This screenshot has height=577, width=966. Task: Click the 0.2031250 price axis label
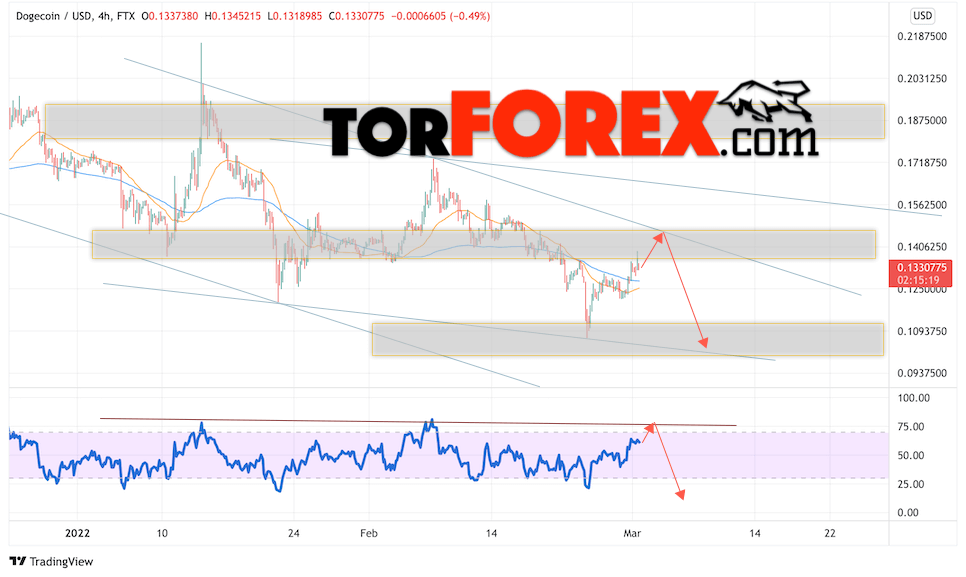[922, 79]
